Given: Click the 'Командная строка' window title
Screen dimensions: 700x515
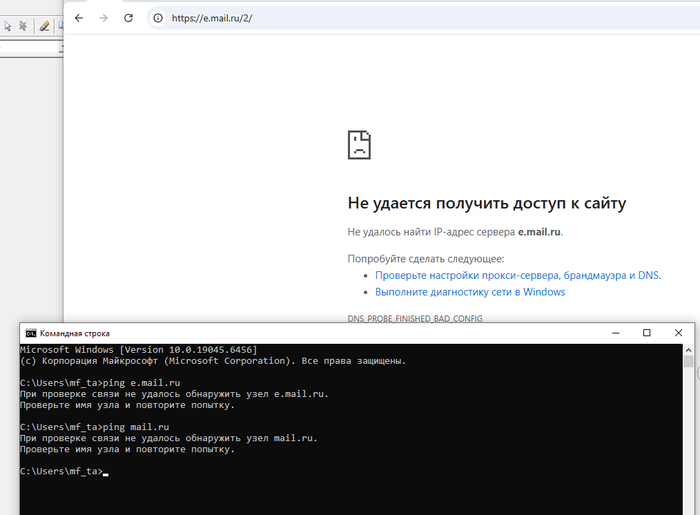Looking at the screenshot, I should tap(75, 333).
